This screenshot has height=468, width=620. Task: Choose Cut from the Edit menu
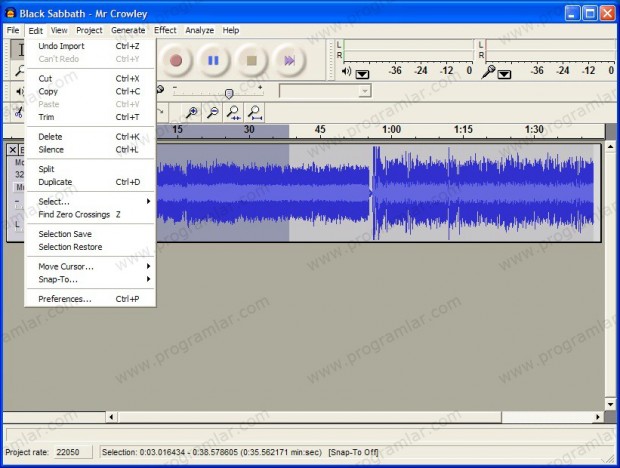91,79
